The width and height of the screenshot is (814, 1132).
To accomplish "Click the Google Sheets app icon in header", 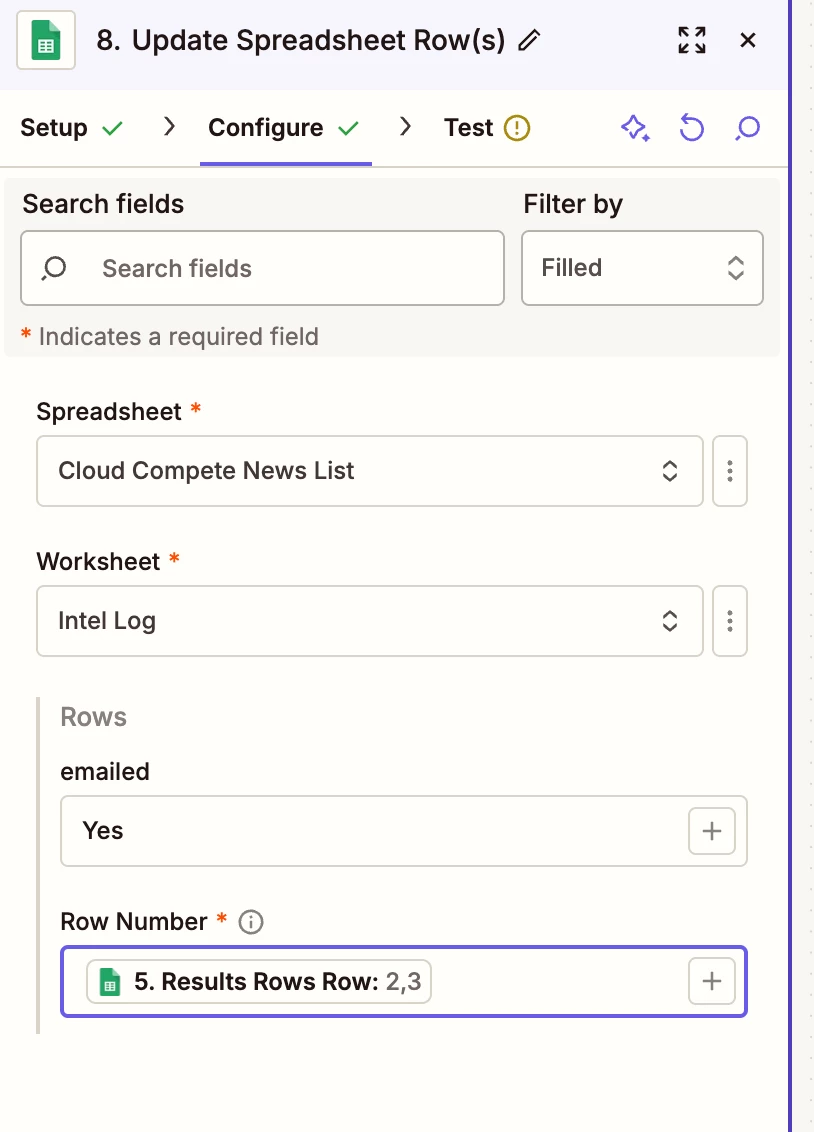I will click(46, 41).
